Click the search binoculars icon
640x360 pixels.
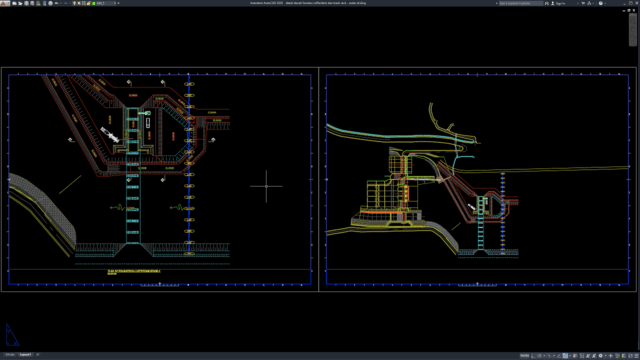[x=547, y=3]
